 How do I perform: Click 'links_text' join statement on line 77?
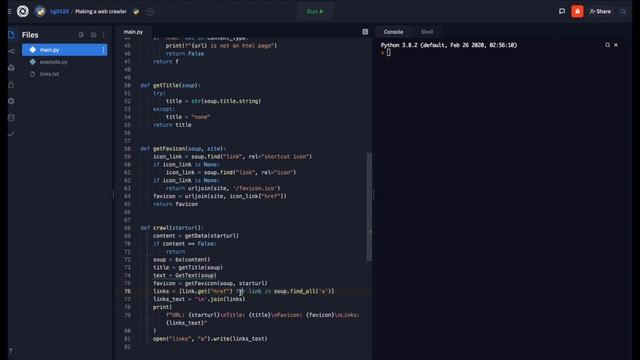[x=199, y=299]
